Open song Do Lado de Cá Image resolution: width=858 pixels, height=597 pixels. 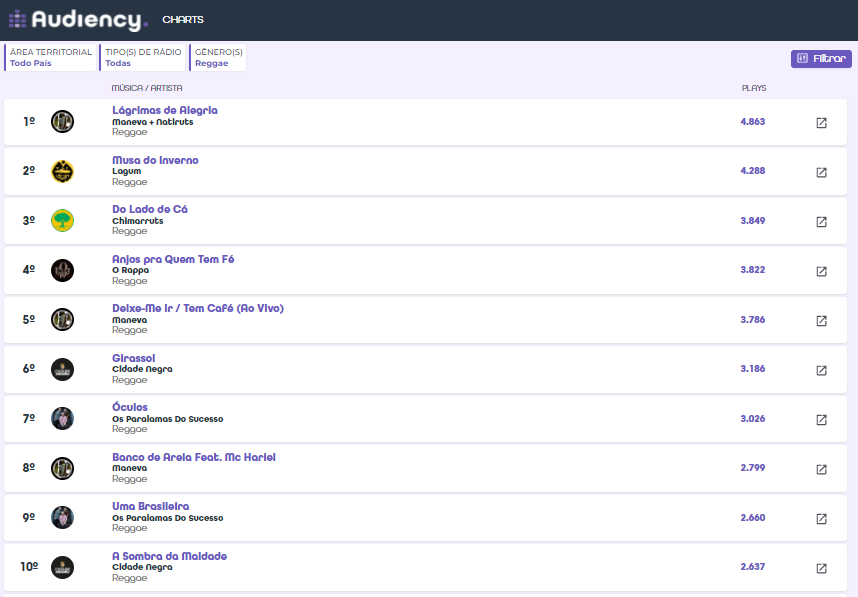coord(150,210)
